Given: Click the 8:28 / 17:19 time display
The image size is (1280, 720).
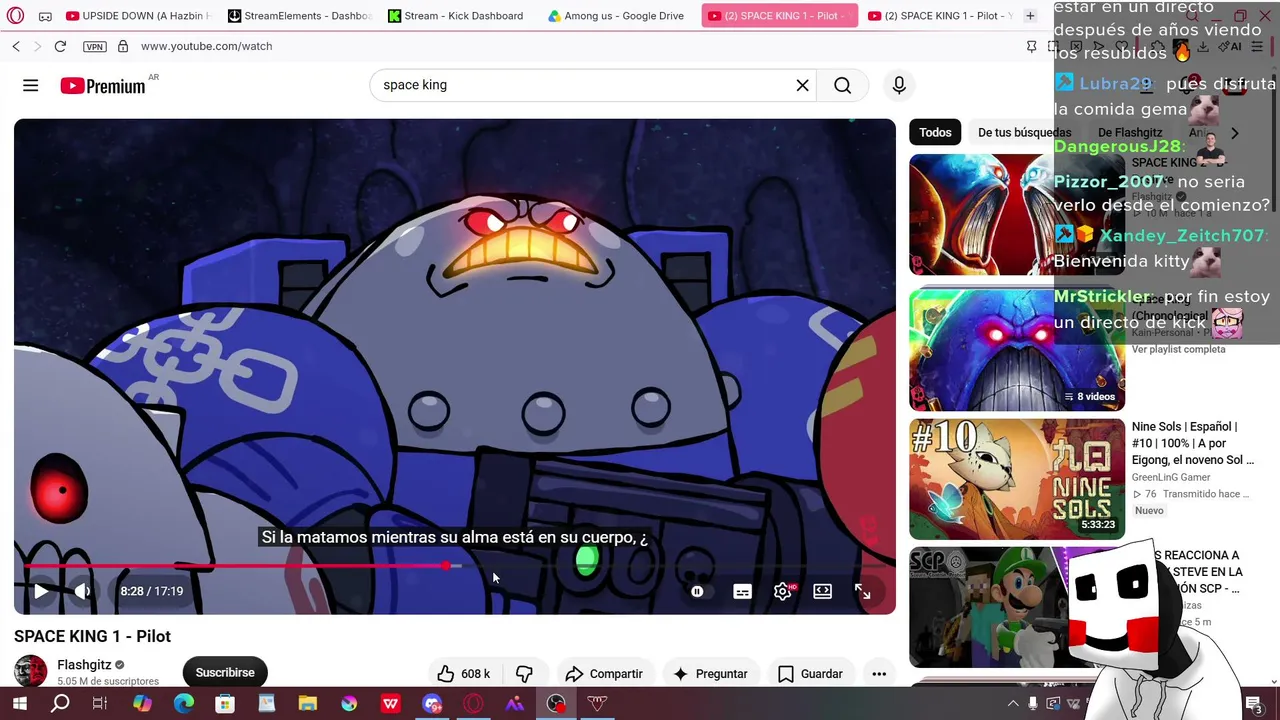Looking at the screenshot, I should 152,591.
